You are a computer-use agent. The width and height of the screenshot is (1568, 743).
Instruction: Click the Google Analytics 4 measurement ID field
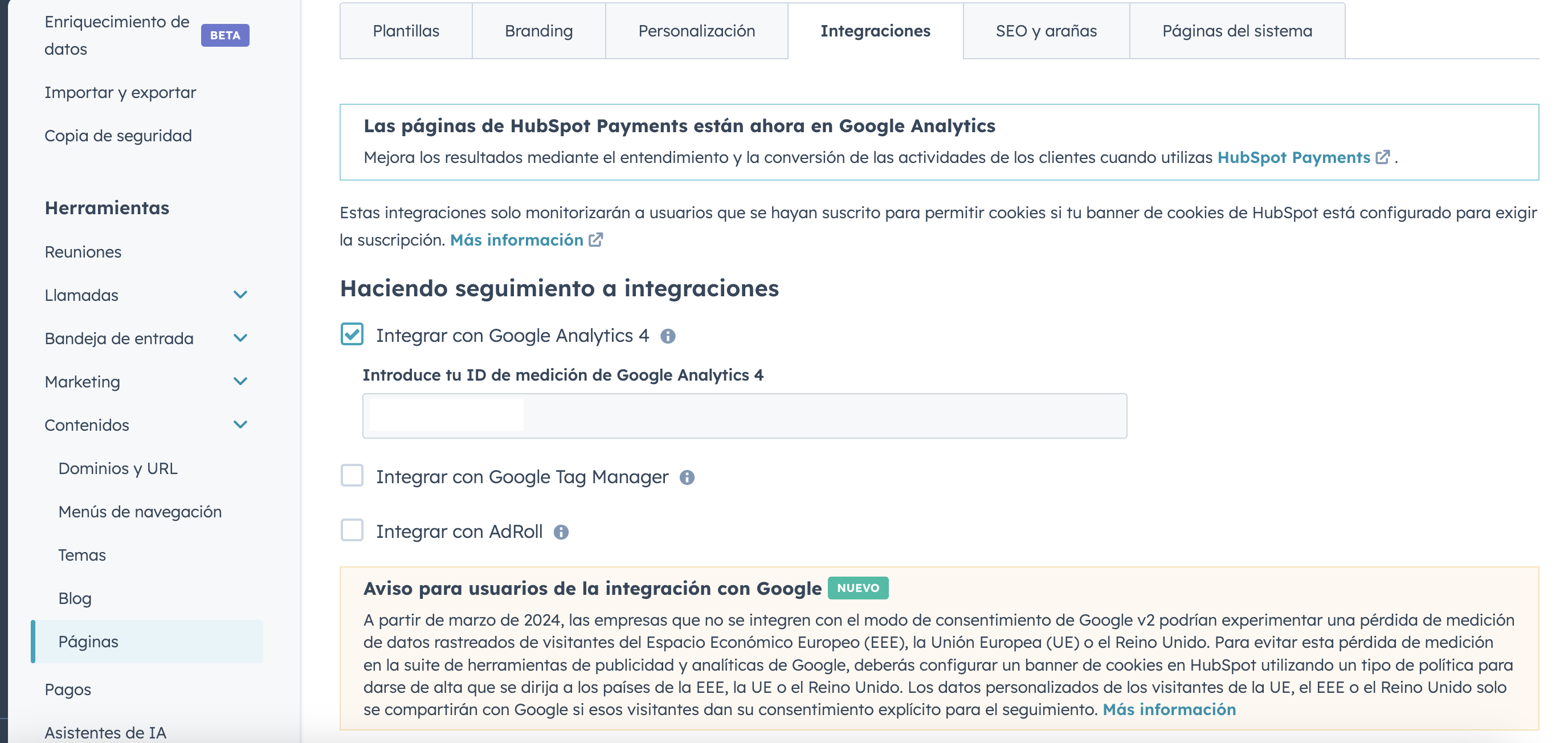745,415
